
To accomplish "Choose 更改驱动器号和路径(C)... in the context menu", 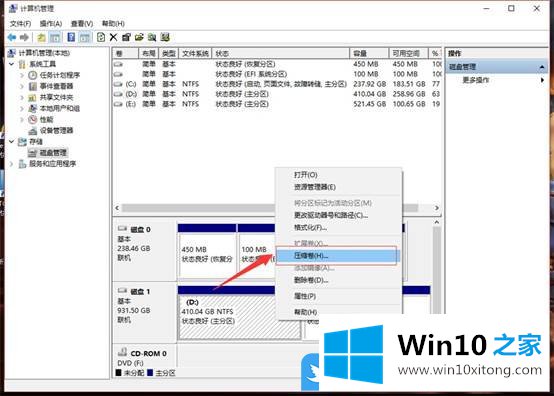I will (338, 215).
